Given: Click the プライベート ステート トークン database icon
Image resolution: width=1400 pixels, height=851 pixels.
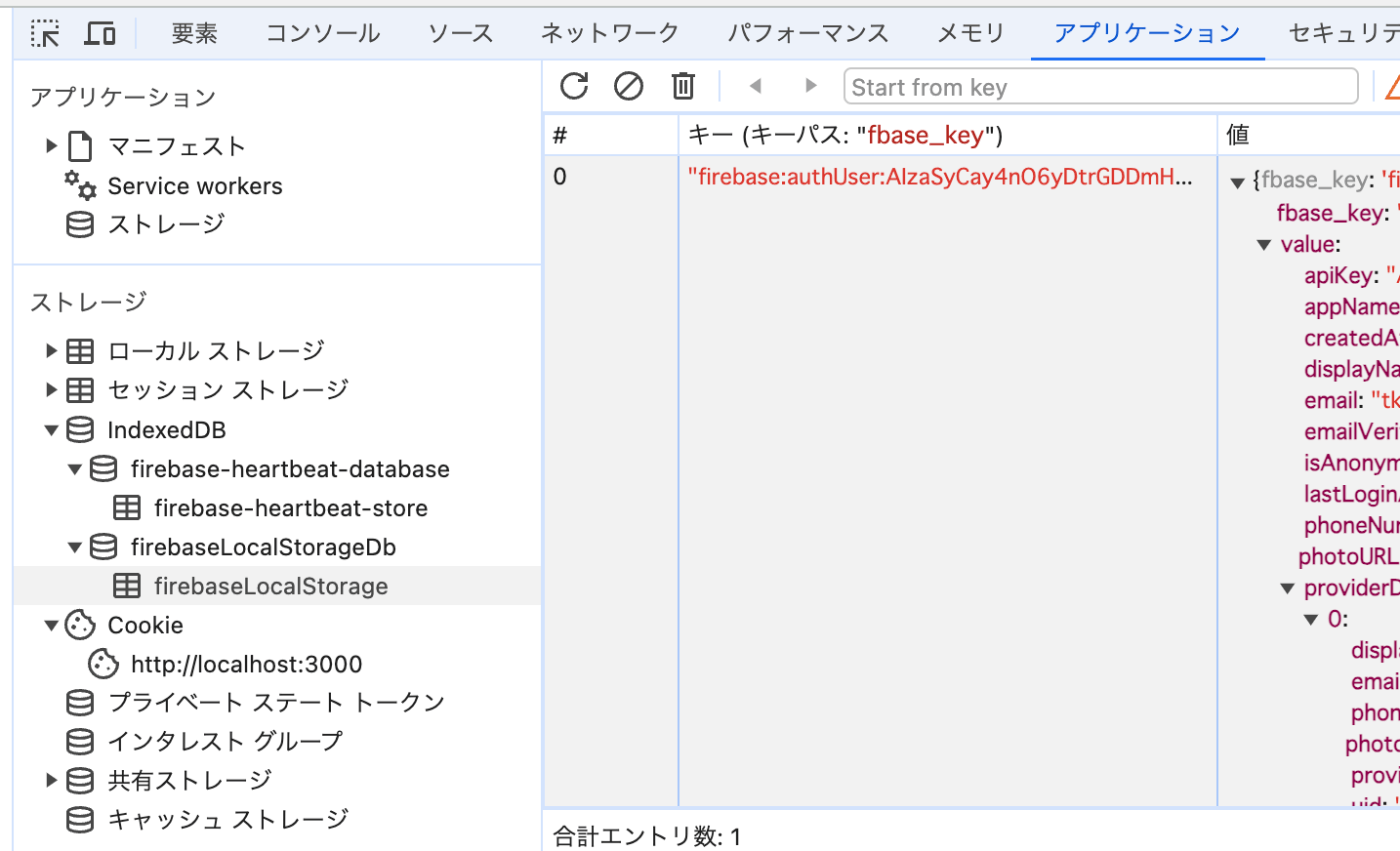Looking at the screenshot, I should pos(80,703).
